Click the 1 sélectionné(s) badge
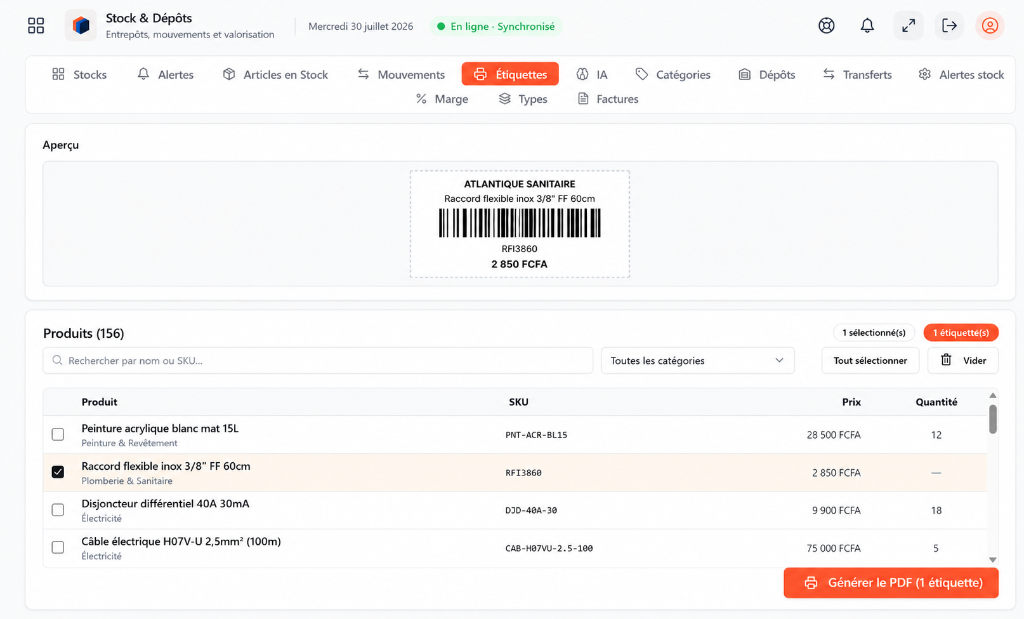The height and width of the screenshot is (619, 1024). pyautogui.click(x=874, y=332)
